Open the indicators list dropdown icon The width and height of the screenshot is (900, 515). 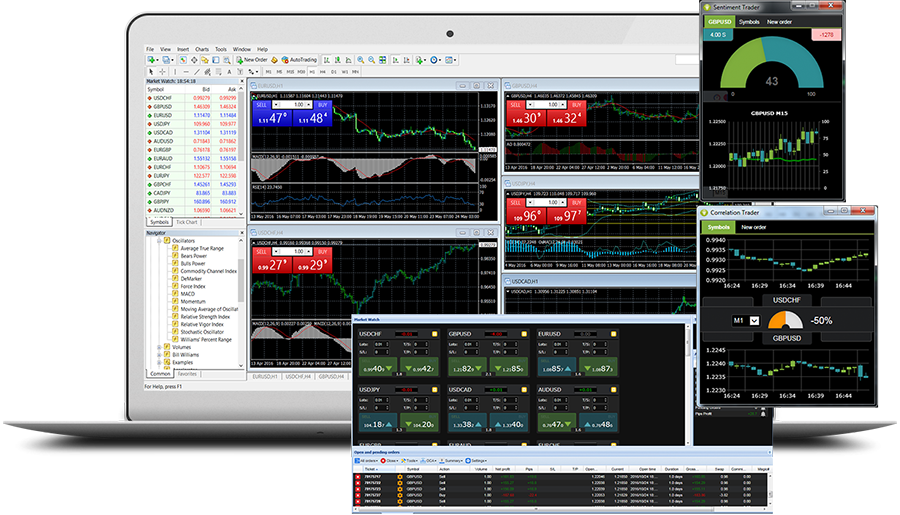tap(421, 60)
